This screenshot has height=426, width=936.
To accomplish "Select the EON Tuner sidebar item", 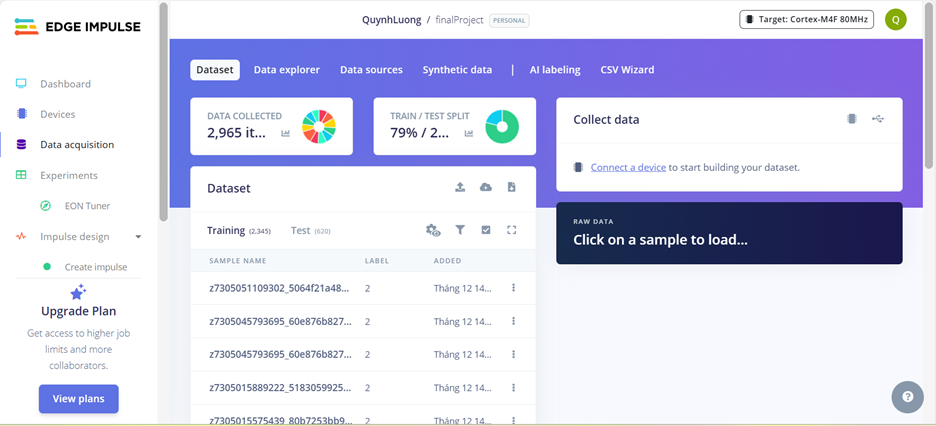I will pos(87,206).
